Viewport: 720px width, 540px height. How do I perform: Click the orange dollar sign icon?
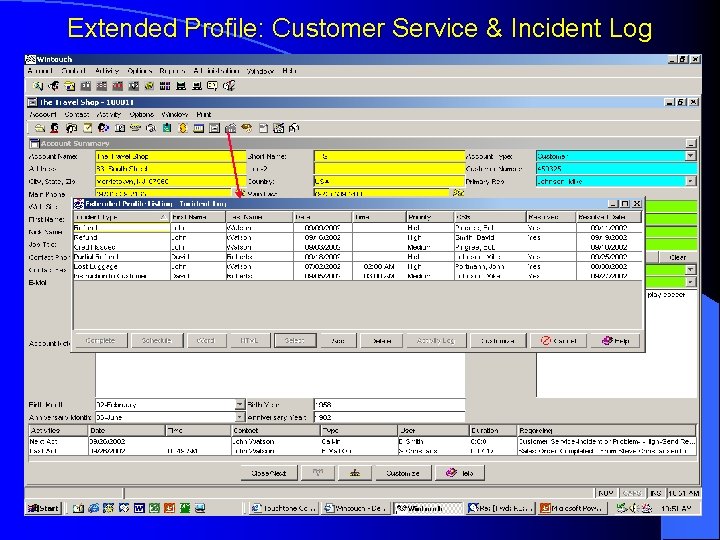pyautogui.click(x=183, y=129)
